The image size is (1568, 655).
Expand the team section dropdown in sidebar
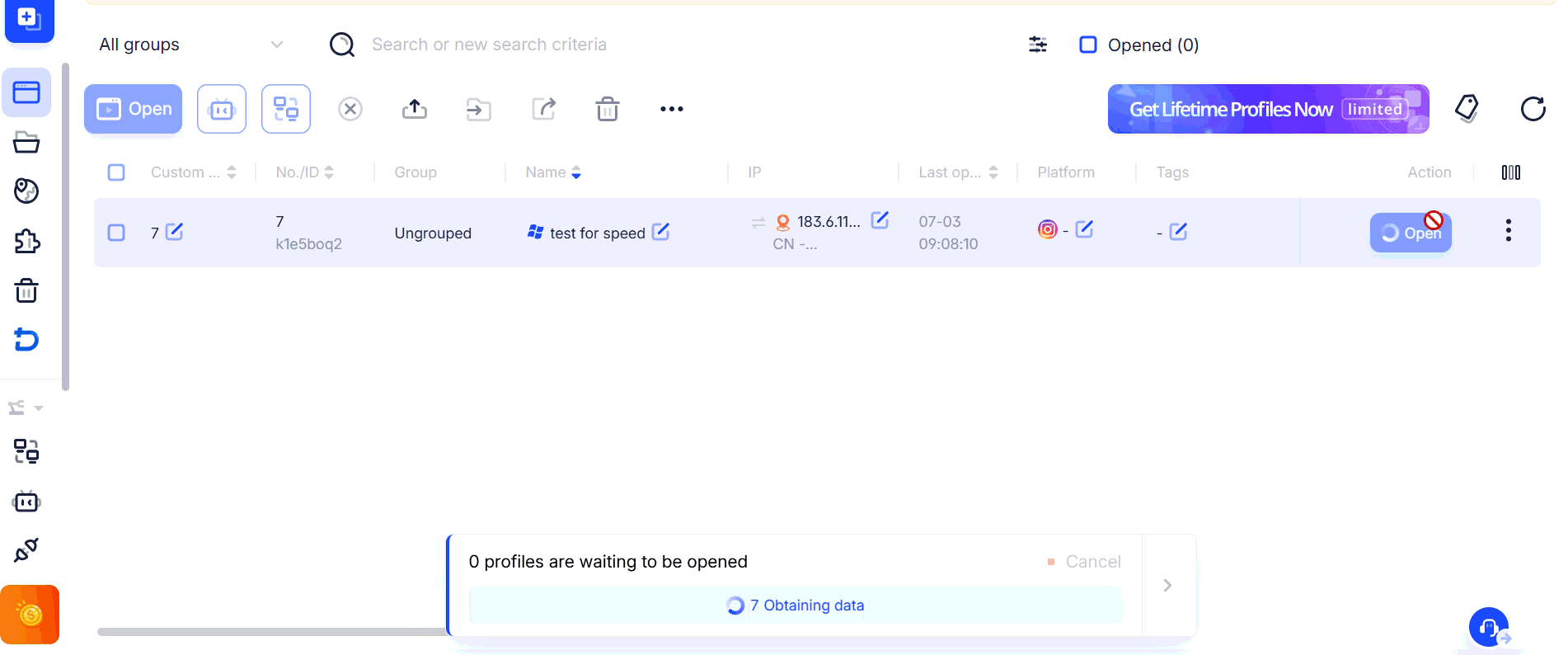point(26,408)
